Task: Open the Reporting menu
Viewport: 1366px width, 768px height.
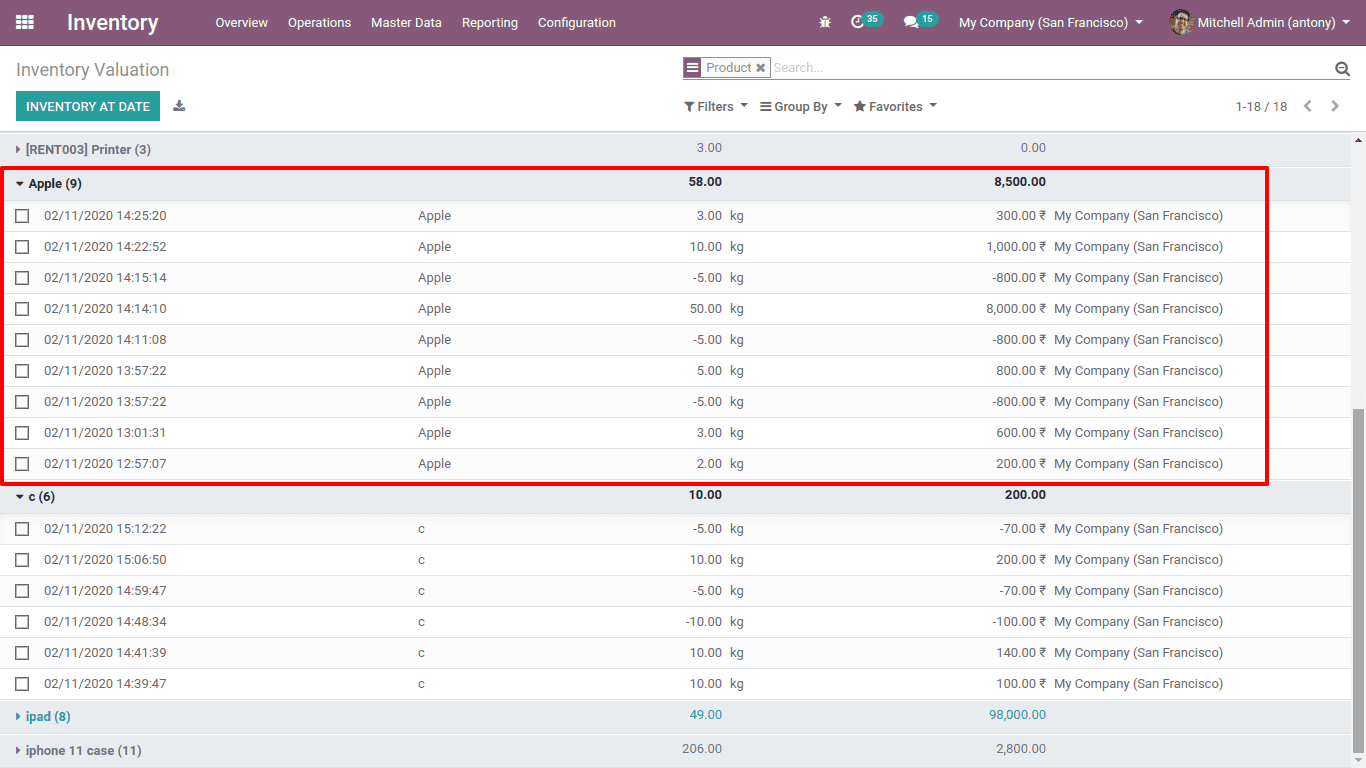Action: point(490,22)
